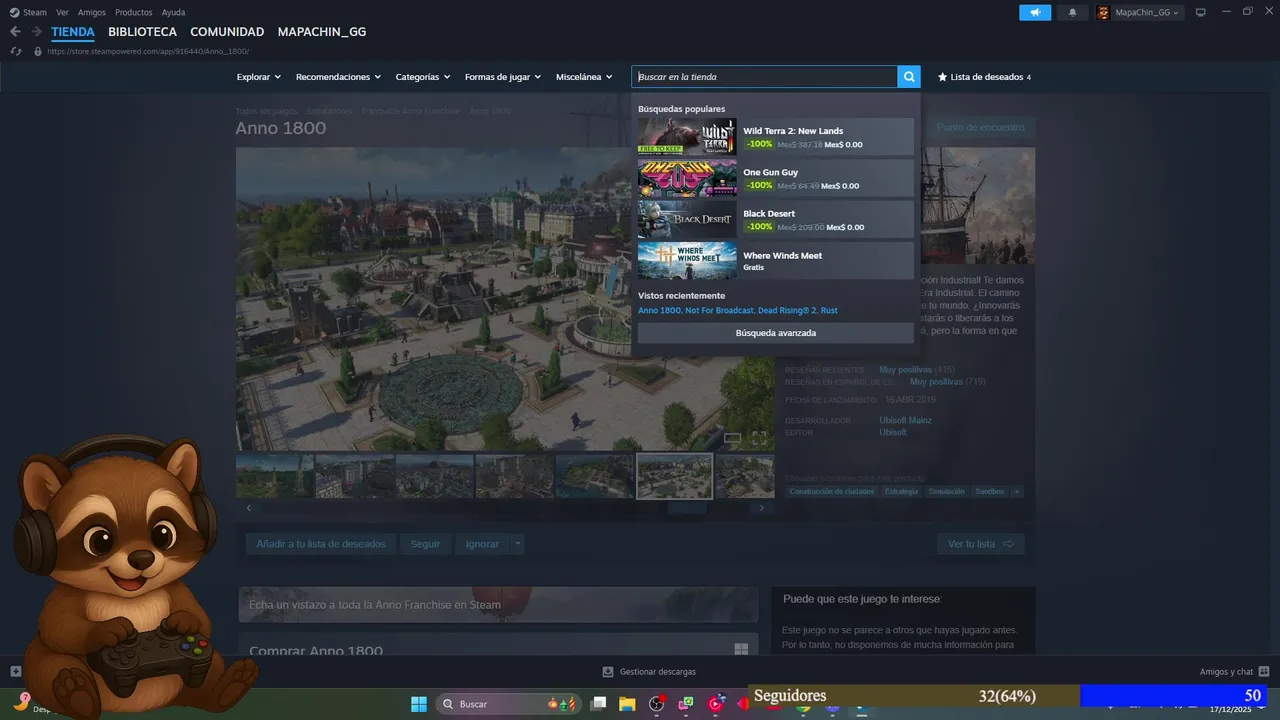
Task: Click the grid icon in Comprar Anno 1800
Action: 741,649
